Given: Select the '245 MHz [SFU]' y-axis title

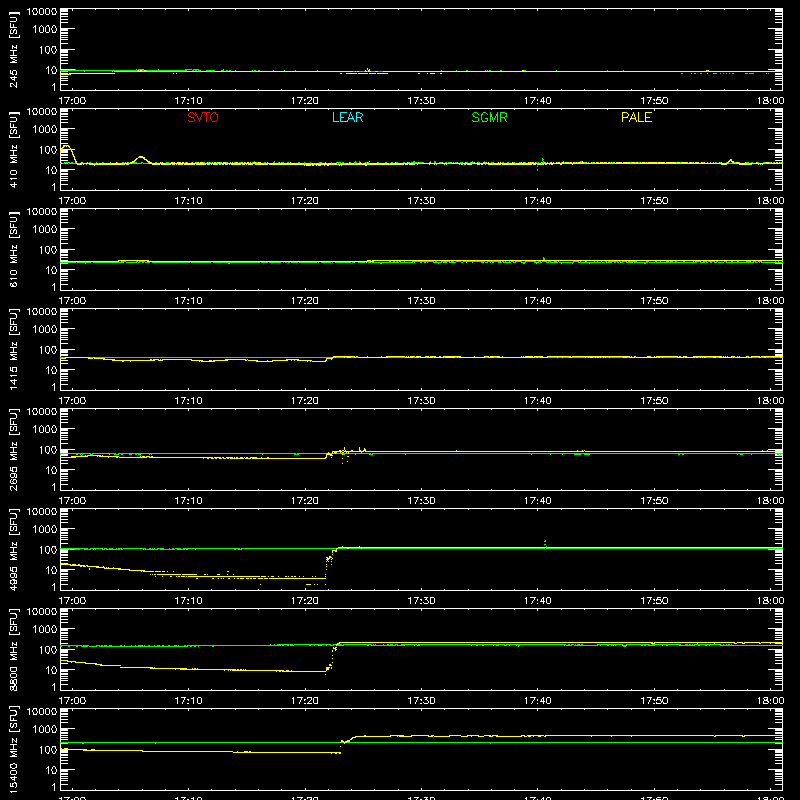Looking at the screenshot, I should point(13,49).
